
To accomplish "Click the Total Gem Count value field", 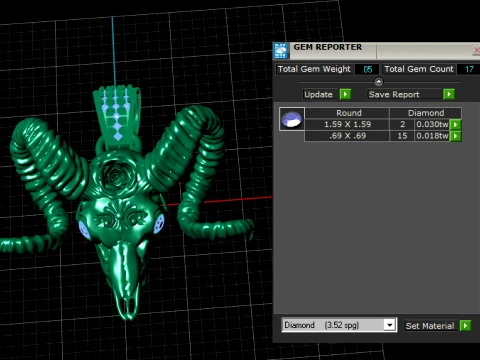I will (468, 69).
